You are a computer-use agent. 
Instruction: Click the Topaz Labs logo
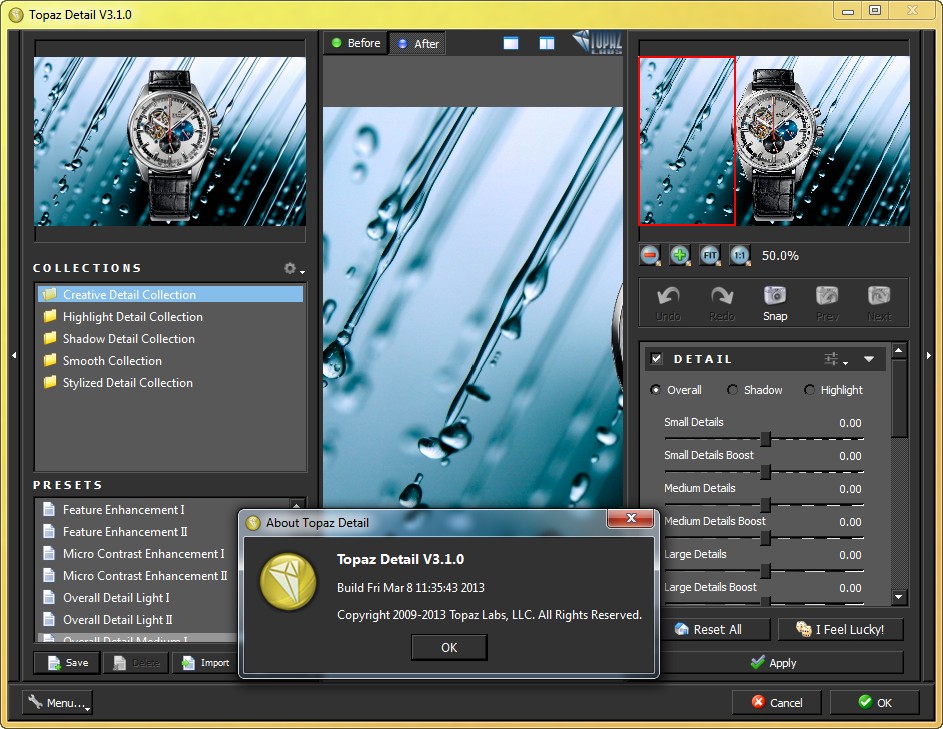(x=597, y=42)
